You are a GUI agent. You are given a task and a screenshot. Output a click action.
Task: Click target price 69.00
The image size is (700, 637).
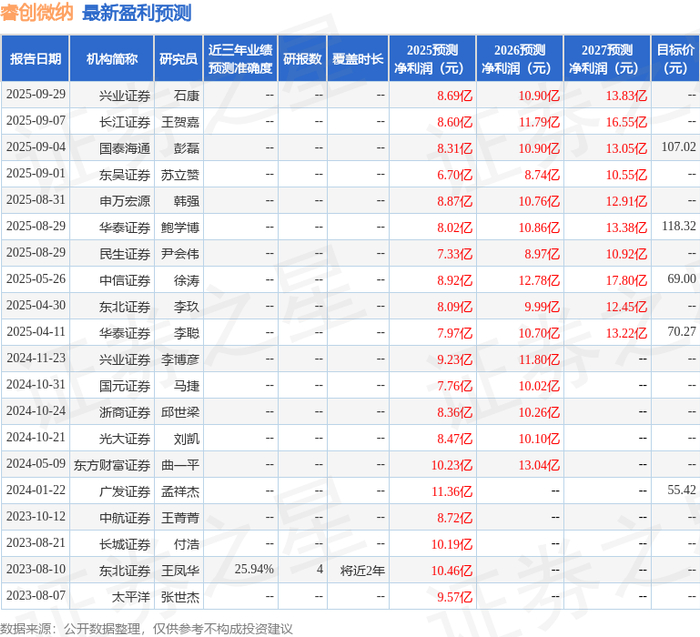pos(682,279)
